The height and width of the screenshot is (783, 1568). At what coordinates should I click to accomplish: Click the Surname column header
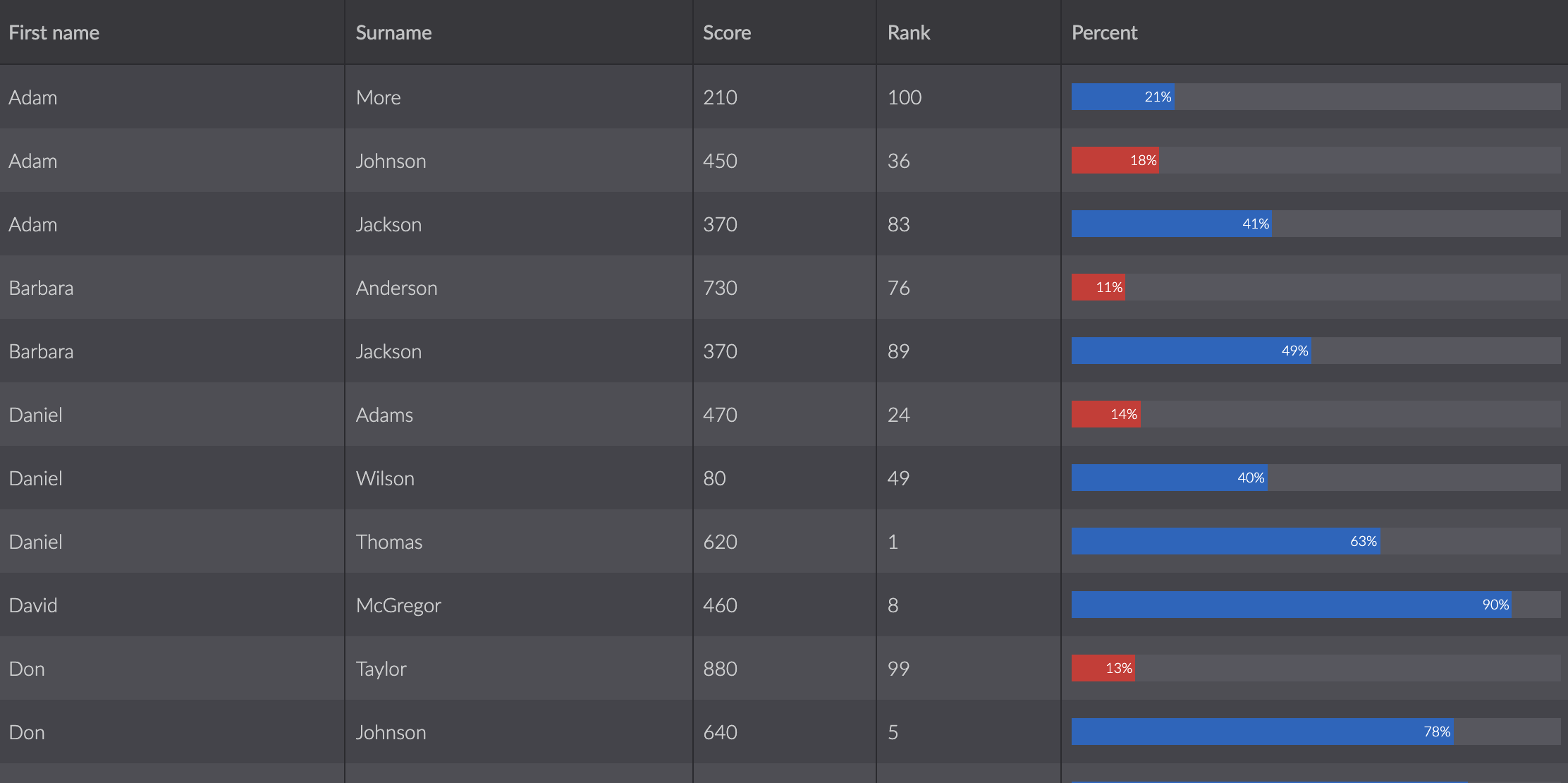393,32
